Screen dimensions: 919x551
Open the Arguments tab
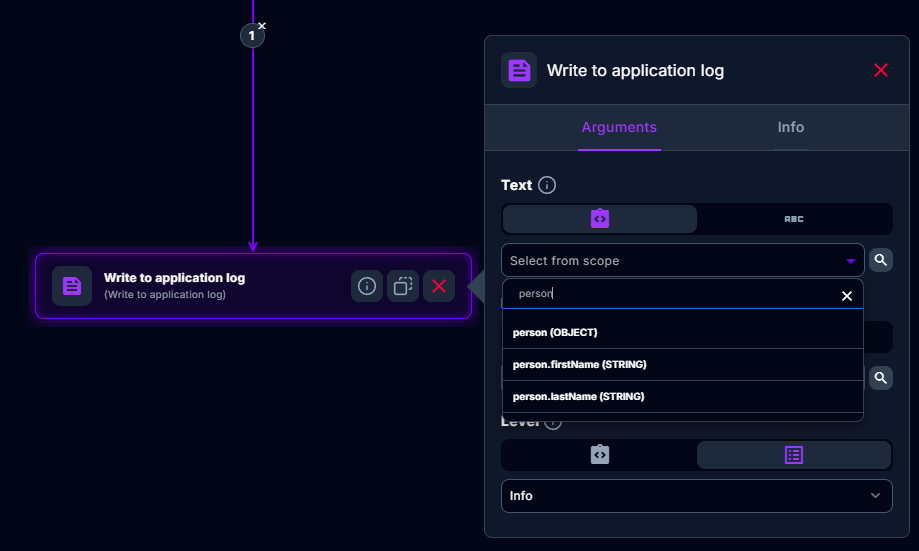tap(619, 127)
